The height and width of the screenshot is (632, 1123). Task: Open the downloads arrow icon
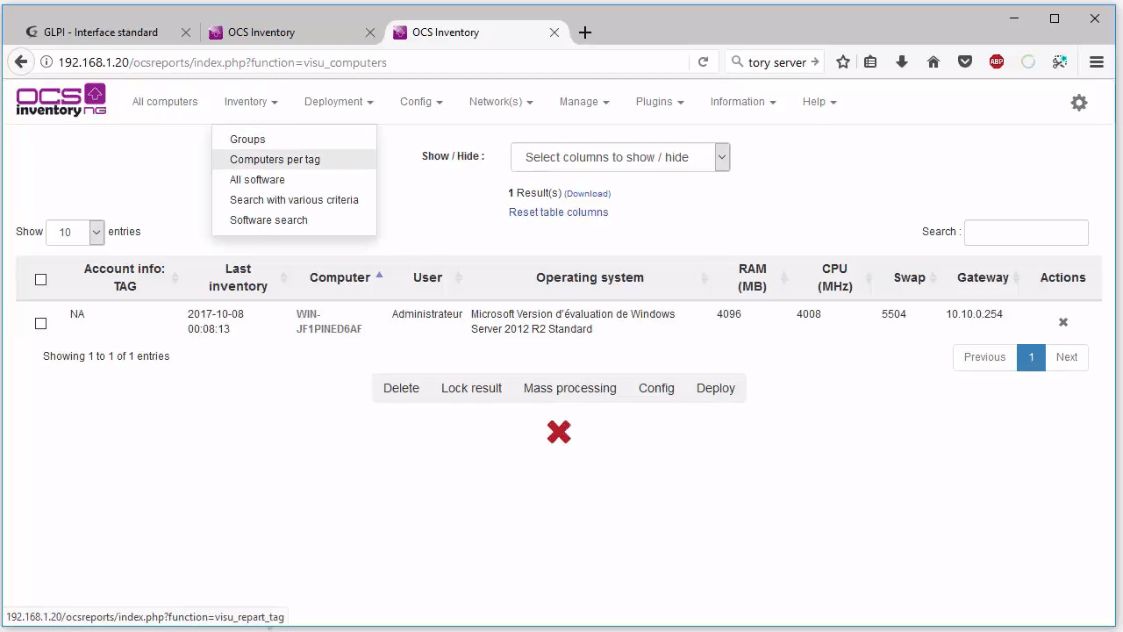(902, 62)
